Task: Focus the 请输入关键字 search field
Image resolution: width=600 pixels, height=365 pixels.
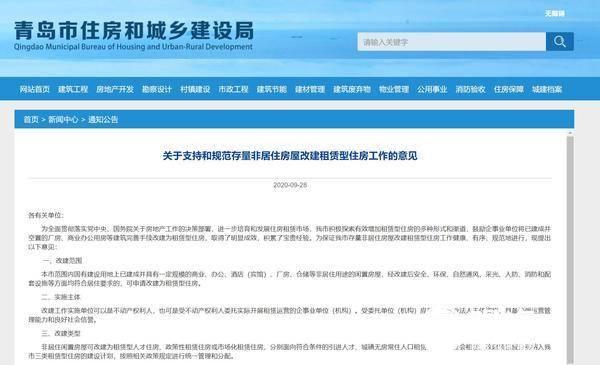Action: [452, 42]
